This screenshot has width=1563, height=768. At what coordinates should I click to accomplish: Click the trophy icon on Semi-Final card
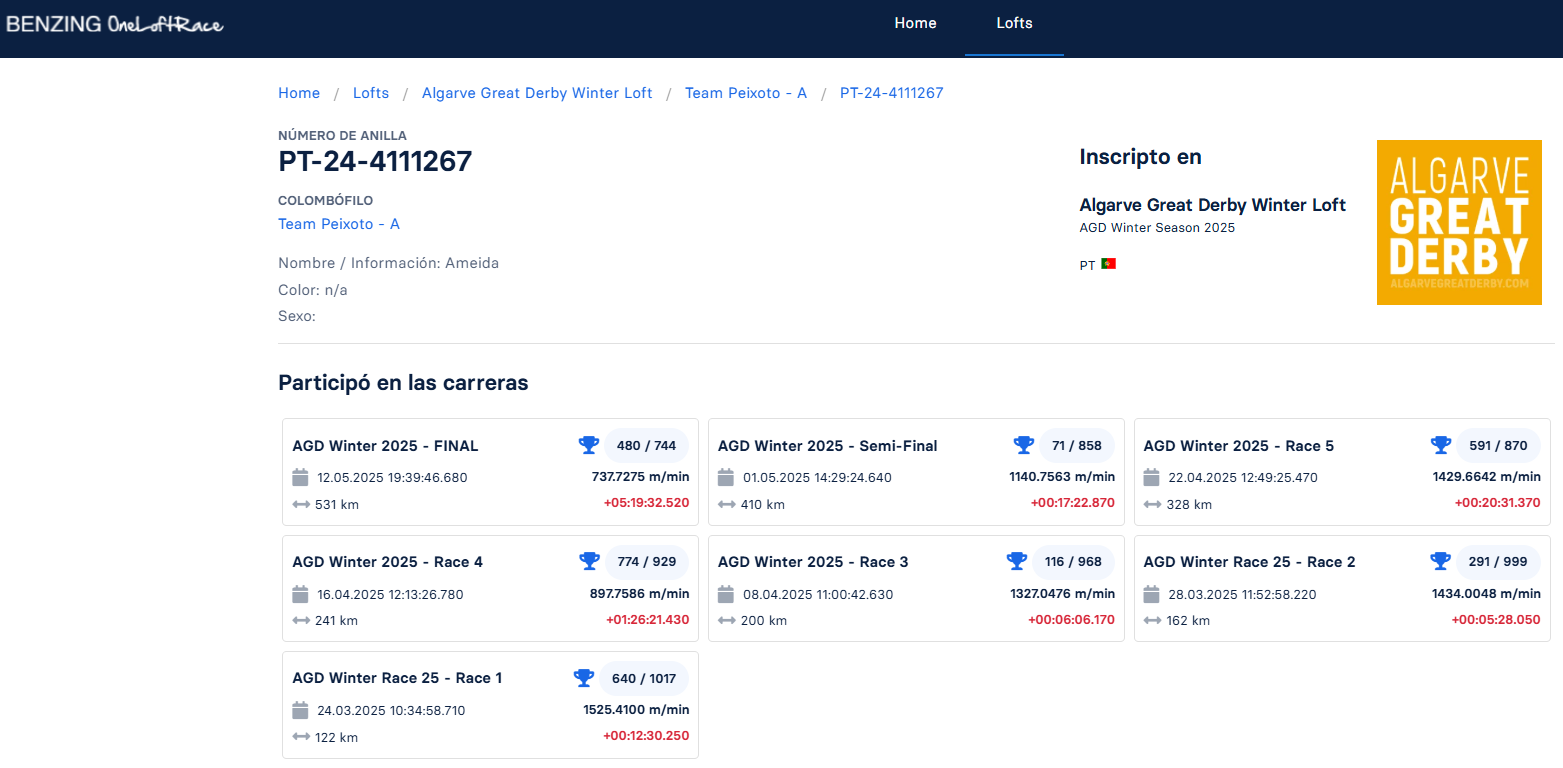pyautogui.click(x=1023, y=445)
